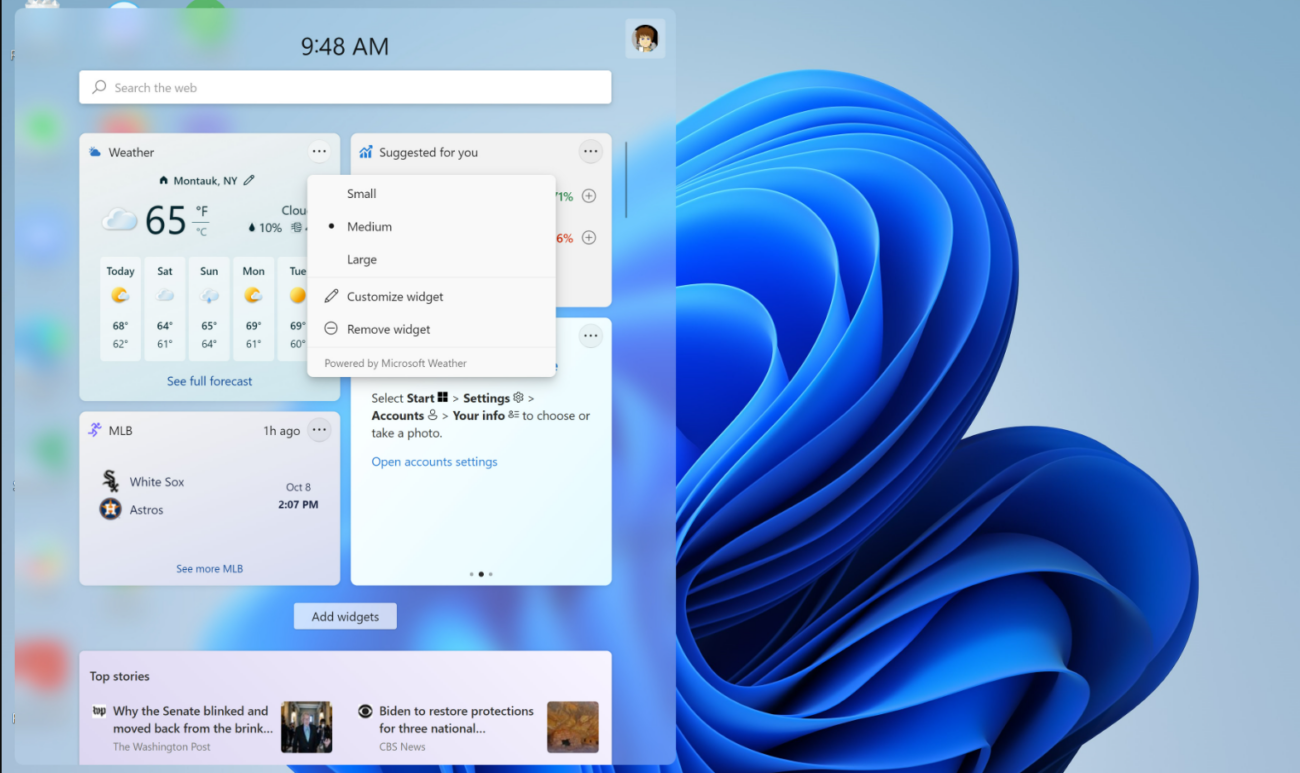Image resolution: width=1300 pixels, height=773 pixels.
Task: Click the Weather cloud icon in widget header
Action: (x=95, y=152)
